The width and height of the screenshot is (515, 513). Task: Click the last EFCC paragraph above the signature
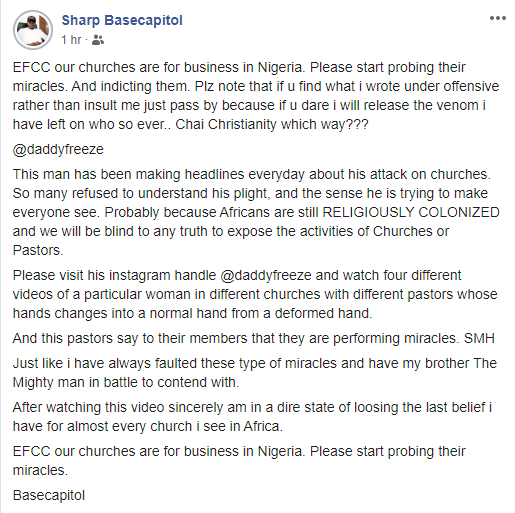pos(239,461)
